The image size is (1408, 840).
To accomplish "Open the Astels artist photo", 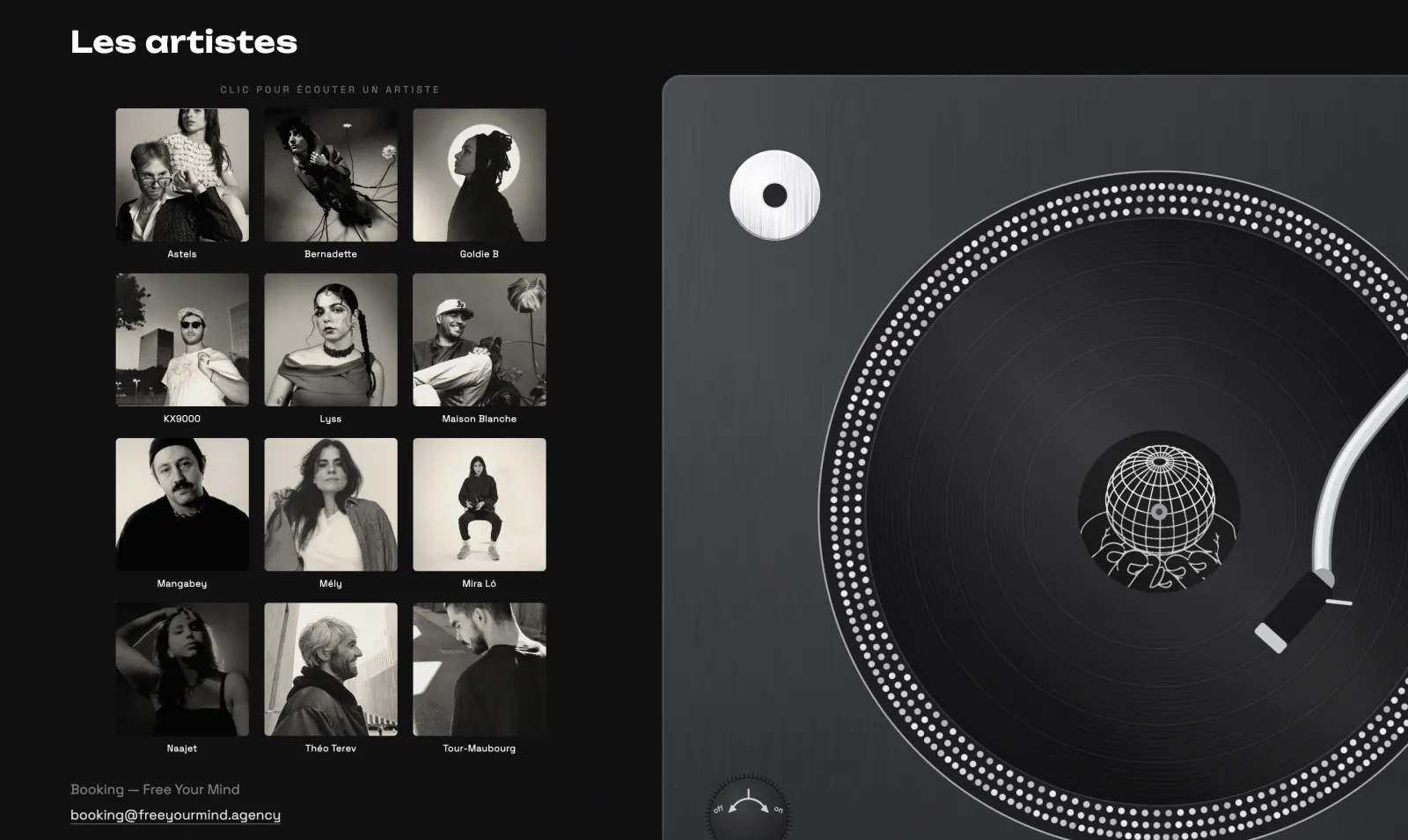I will 182,175.
